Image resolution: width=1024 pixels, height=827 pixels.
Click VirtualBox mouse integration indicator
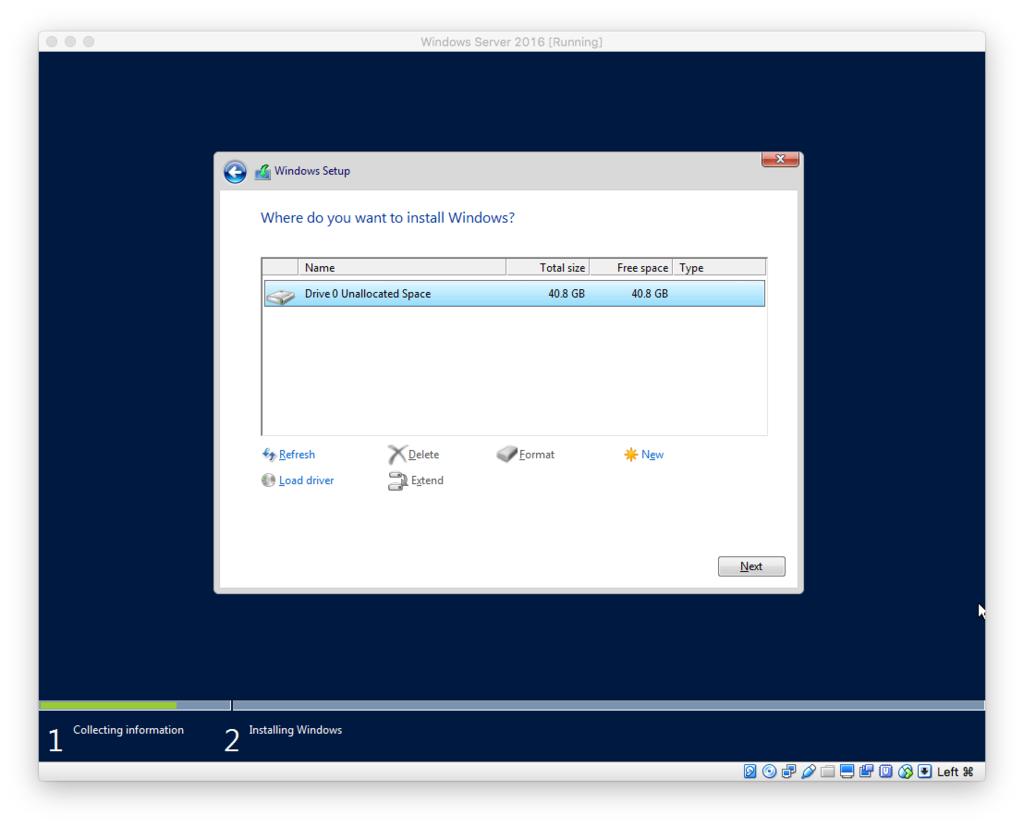[x=905, y=771]
